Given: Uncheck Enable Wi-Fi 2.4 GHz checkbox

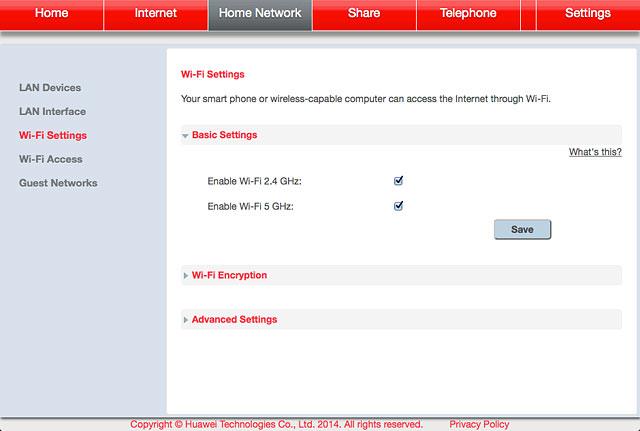Looking at the screenshot, I should click(398, 180).
